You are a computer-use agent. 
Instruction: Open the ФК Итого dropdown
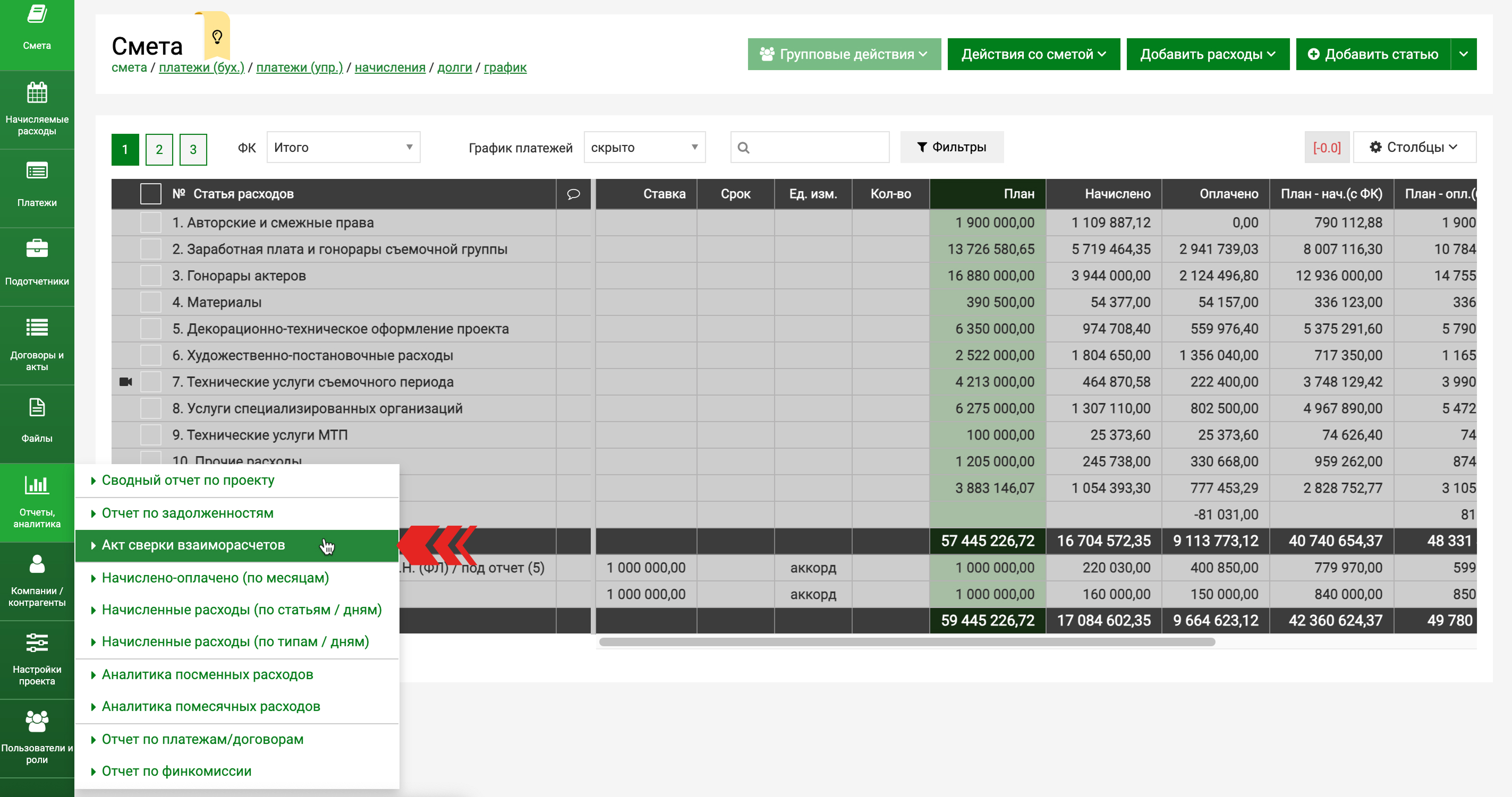point(343,147)
